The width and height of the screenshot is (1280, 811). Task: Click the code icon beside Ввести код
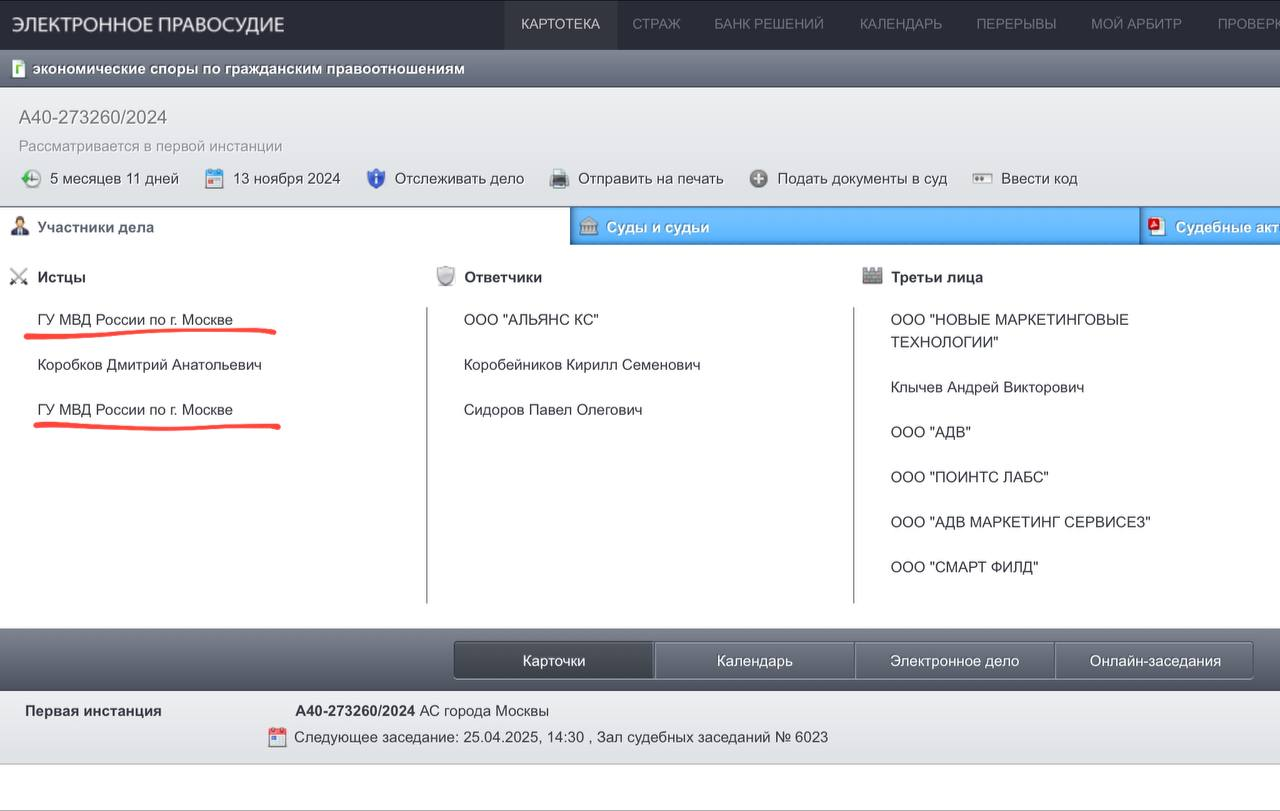[982, 179]
